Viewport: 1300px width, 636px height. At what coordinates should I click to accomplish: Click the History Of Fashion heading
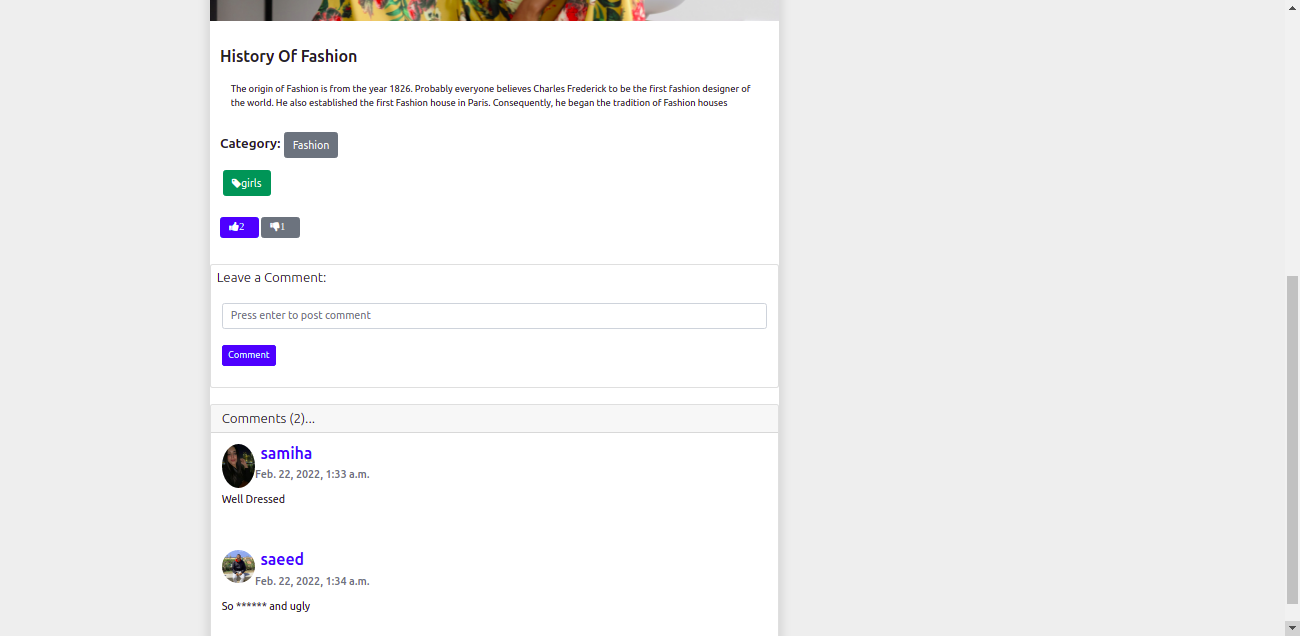(x=288, y=56)
